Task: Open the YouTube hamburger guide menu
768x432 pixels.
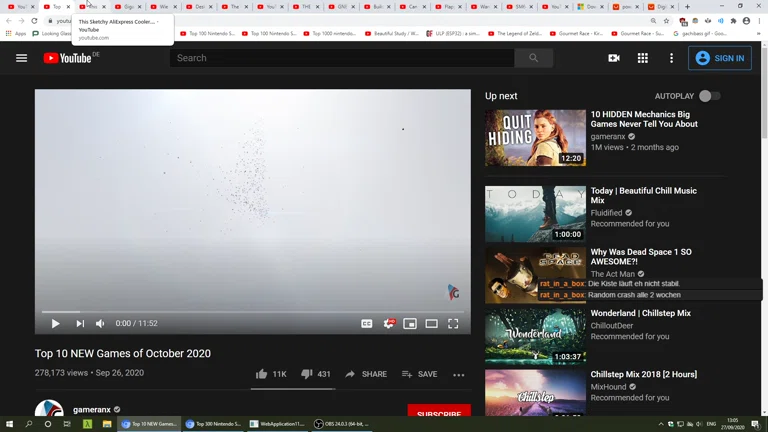Action: click(x=22, y=58)
